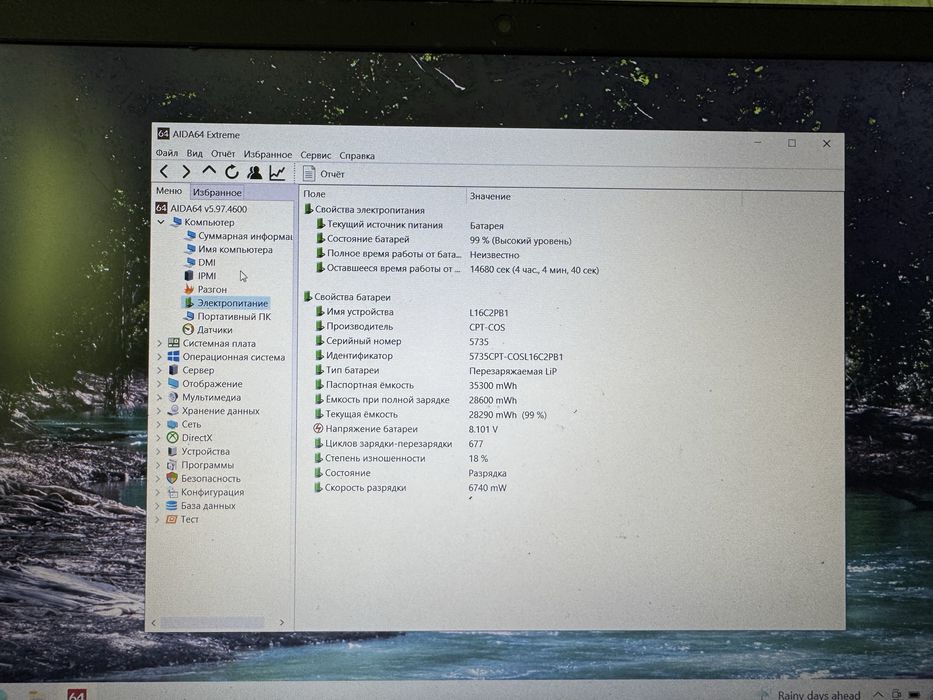Expand the Системная плата node
933x700 pixels.
(159, 343)
